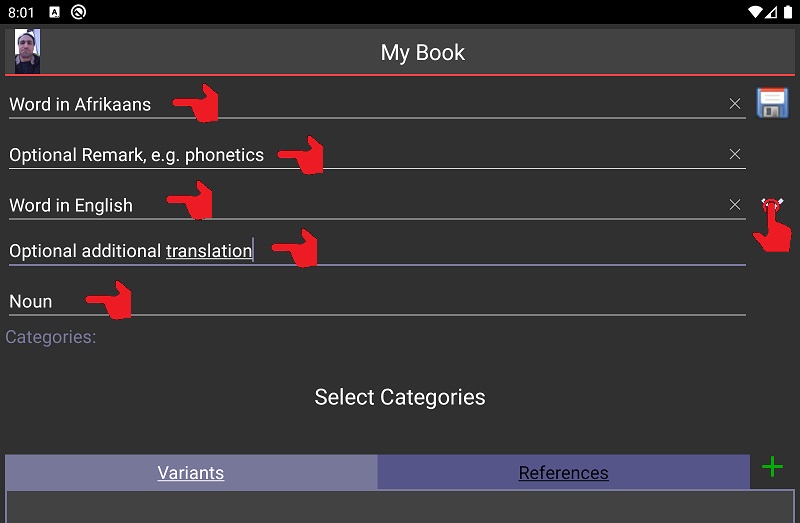
Task: Open the Variants tab
Action: pyautogui.click(x=191, y=472)
